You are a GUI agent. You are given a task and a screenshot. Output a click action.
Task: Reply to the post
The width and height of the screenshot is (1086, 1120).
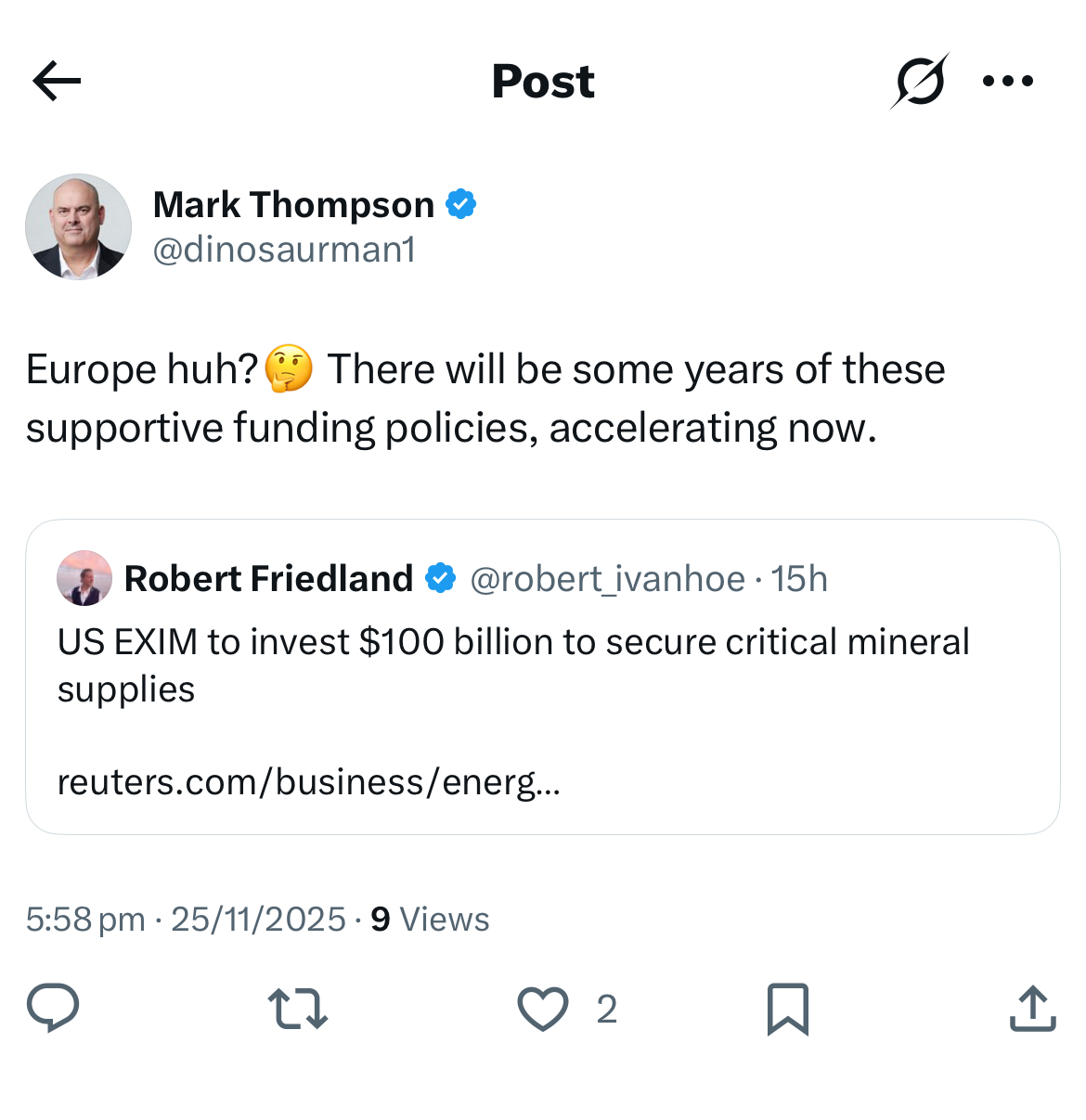click(x=53, y=1009)
